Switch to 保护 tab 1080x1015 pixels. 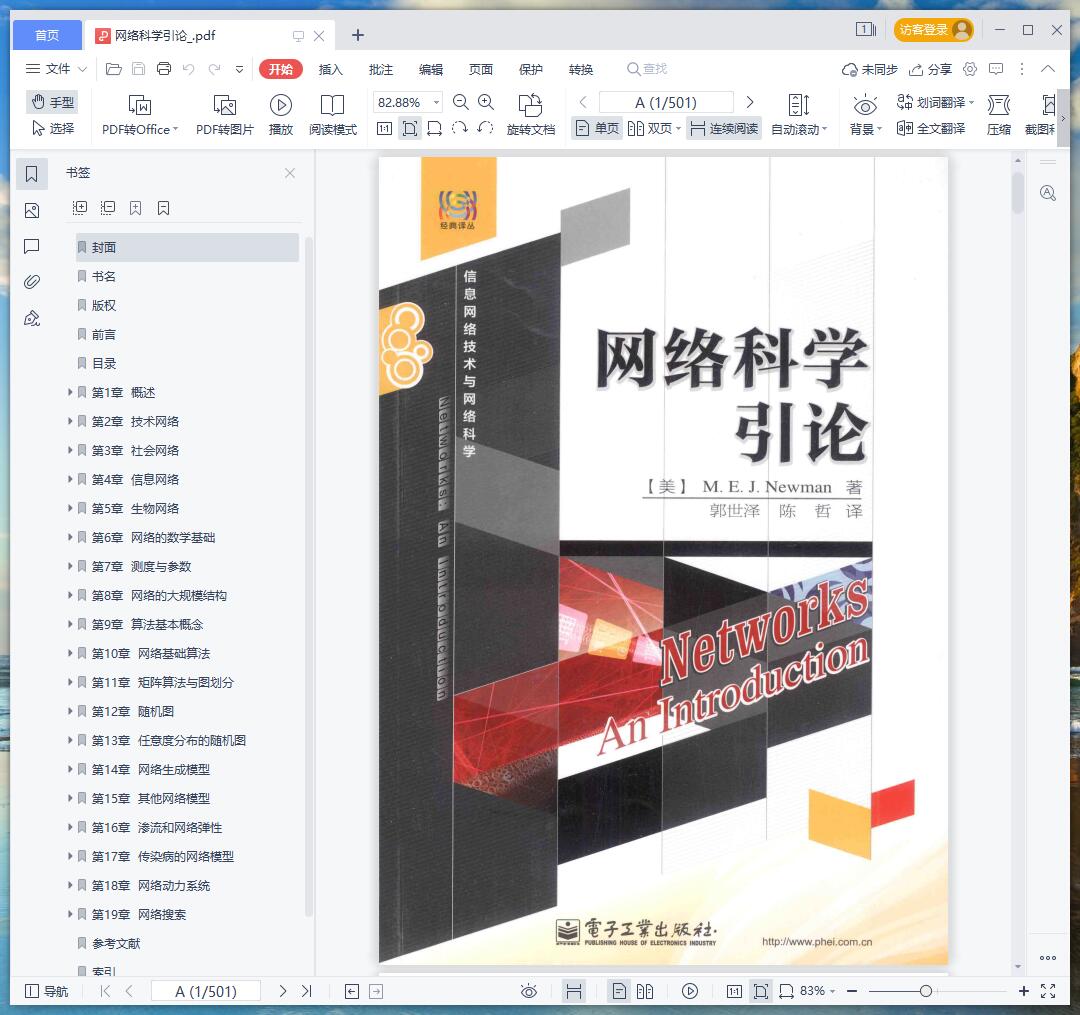tap(530, 70)
